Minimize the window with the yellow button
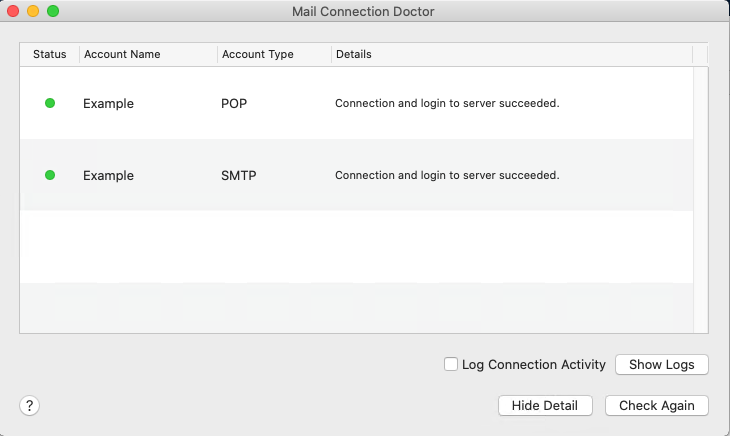Viewport: 730px width, 436px height. point(33,11)
